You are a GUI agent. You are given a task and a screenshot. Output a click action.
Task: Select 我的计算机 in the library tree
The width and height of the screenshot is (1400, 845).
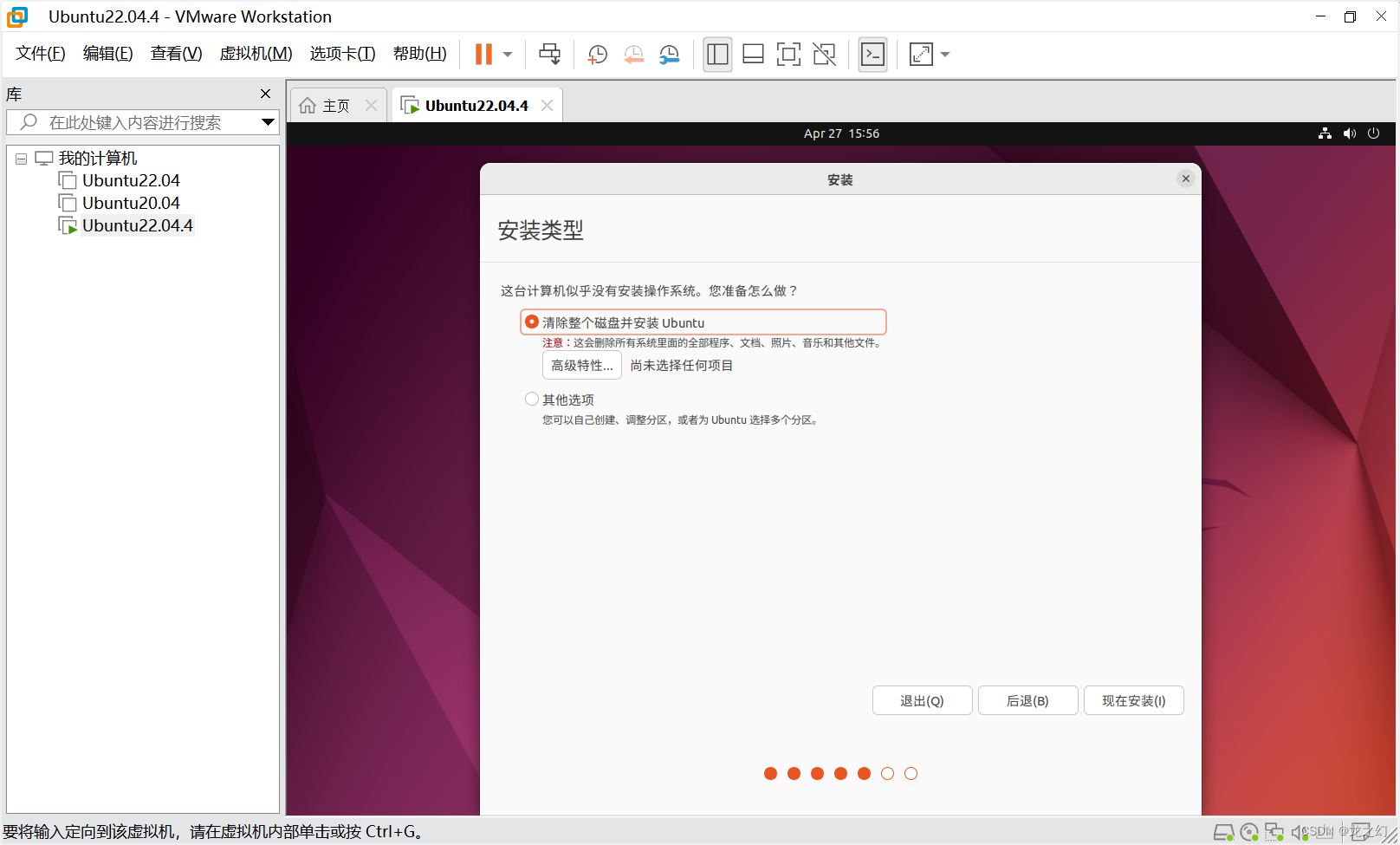click(97, 159)
